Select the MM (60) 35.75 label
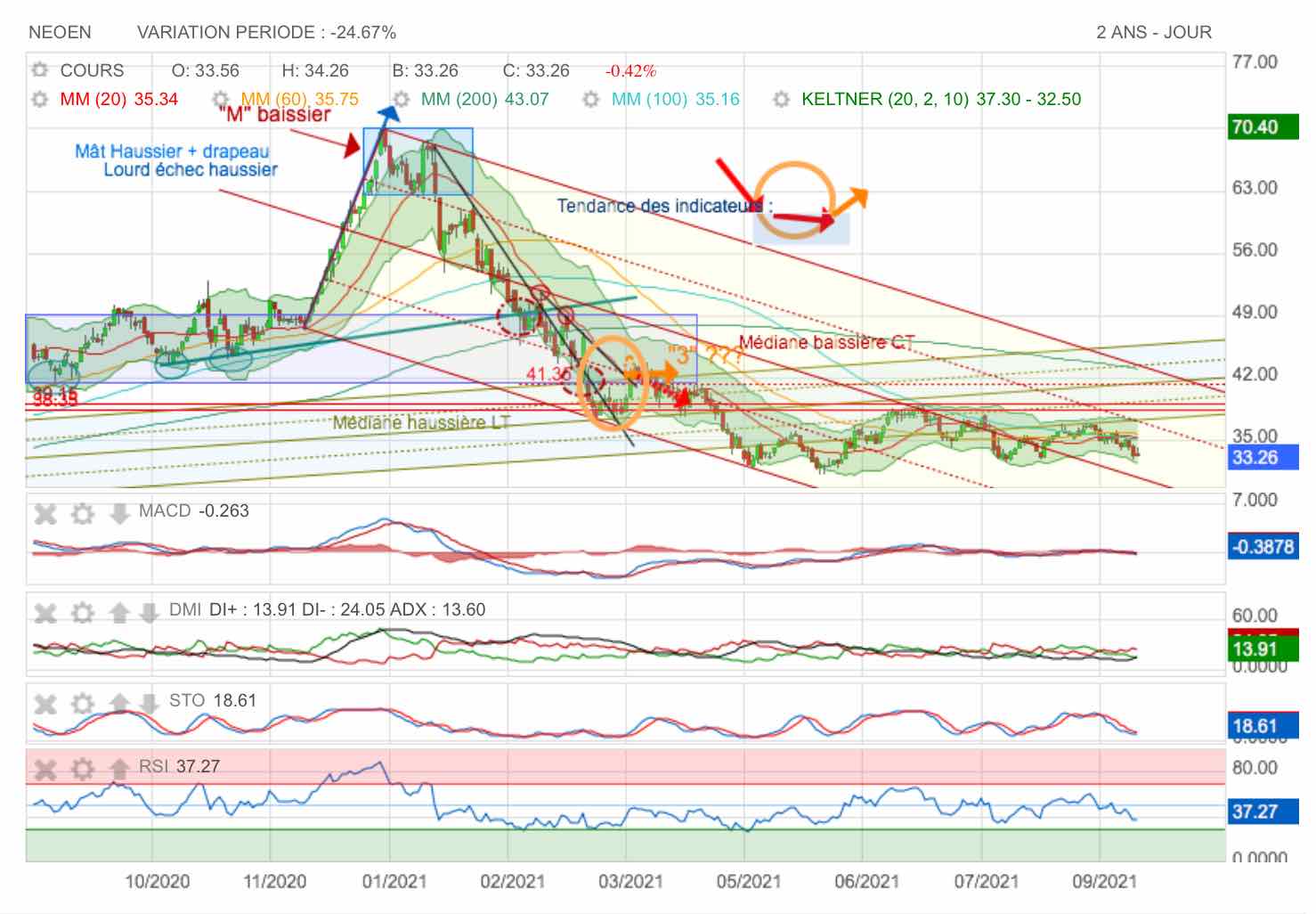 pyautogui.click(x=300, y=99)
